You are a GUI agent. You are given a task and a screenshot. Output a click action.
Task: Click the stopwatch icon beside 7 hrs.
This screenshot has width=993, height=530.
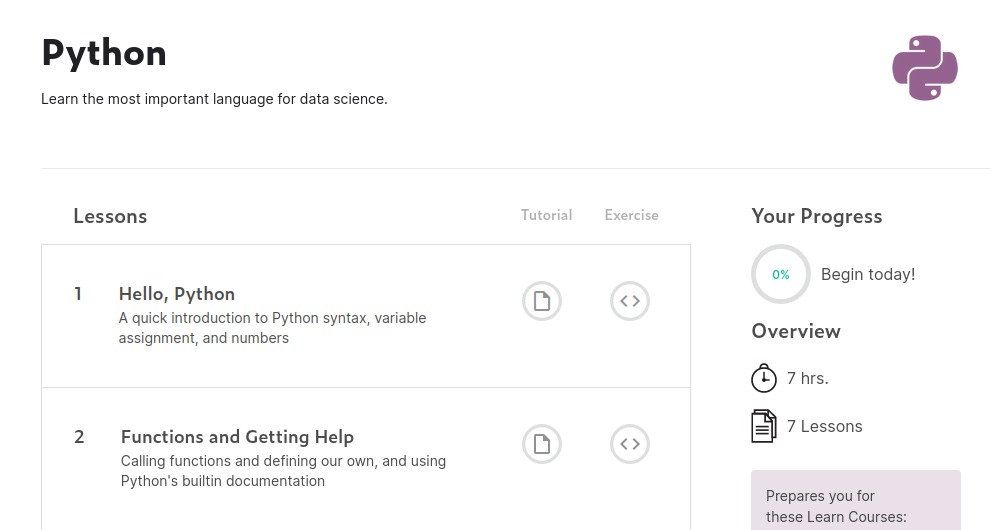click(764, 378)
